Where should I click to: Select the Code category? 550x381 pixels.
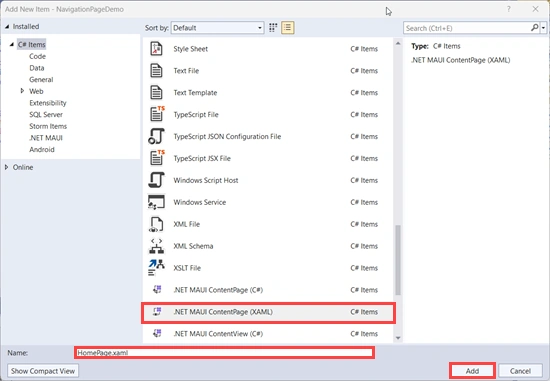[x=38, y=56]
